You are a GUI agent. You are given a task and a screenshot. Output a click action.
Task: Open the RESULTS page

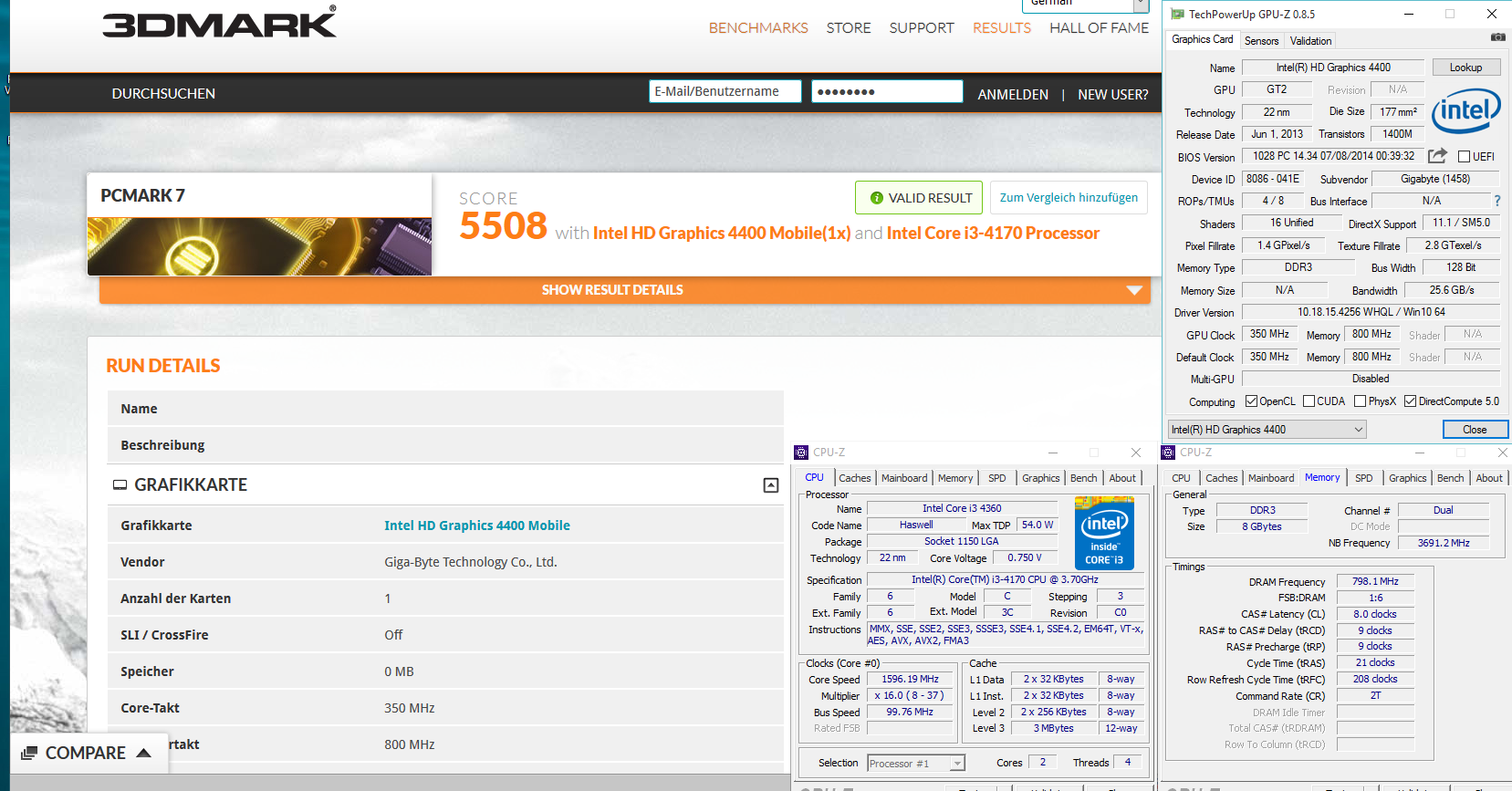[x=1002, y=28]
